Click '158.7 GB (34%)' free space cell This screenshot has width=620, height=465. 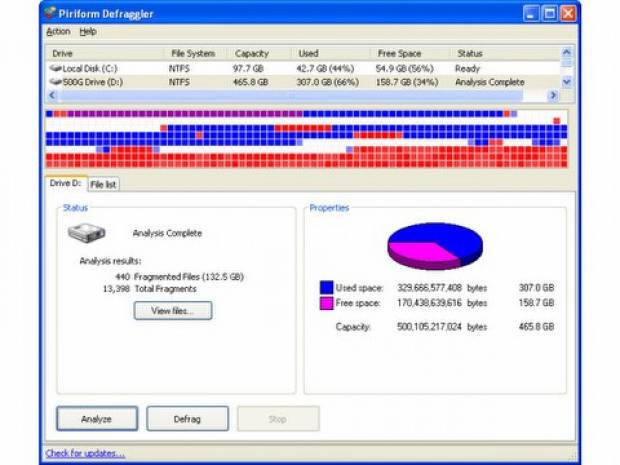point(407,82)
